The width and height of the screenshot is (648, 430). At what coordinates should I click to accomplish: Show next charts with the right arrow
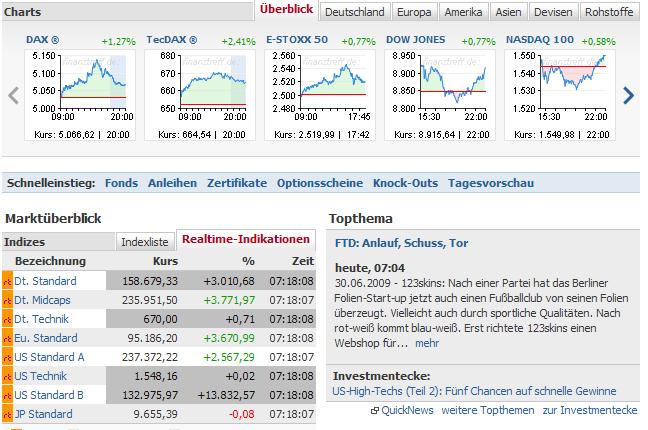coord(628,96)
